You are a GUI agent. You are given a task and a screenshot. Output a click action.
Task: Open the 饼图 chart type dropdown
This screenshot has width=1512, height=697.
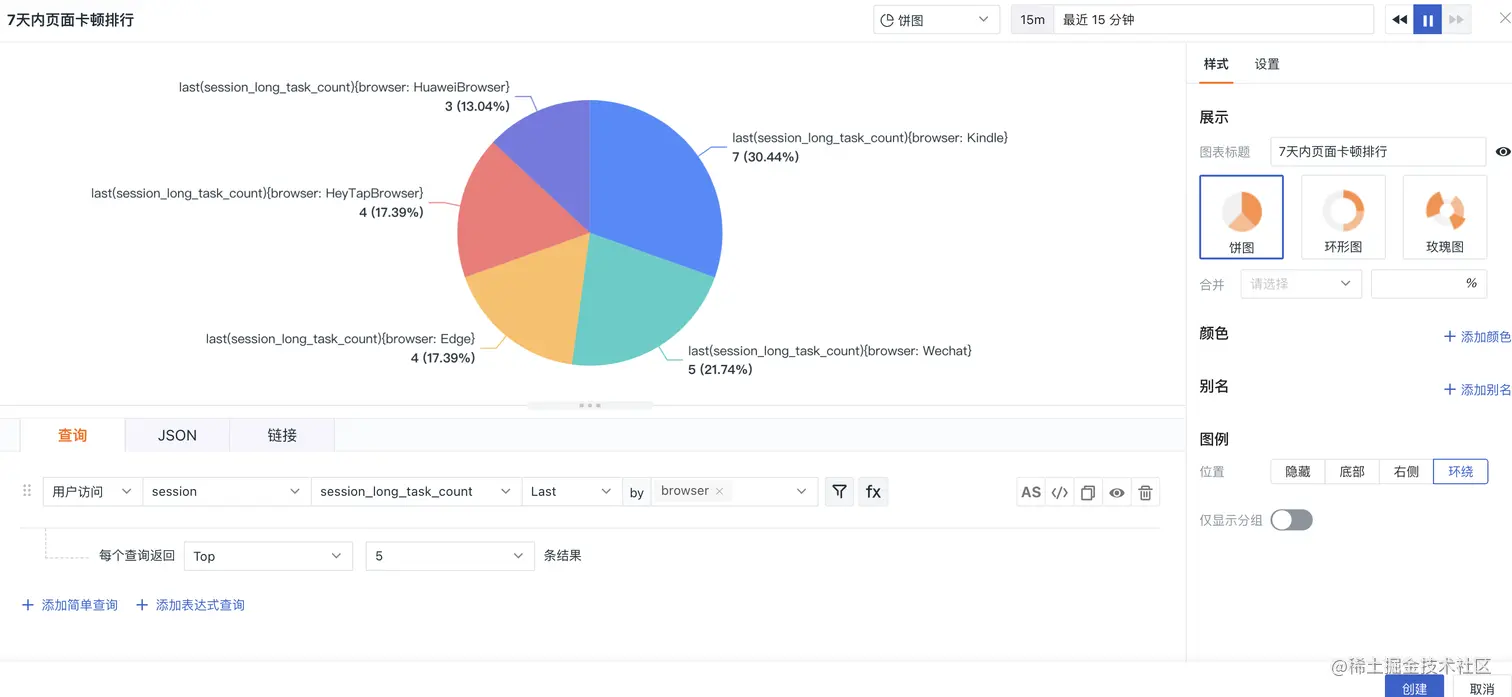pos(936,20)
